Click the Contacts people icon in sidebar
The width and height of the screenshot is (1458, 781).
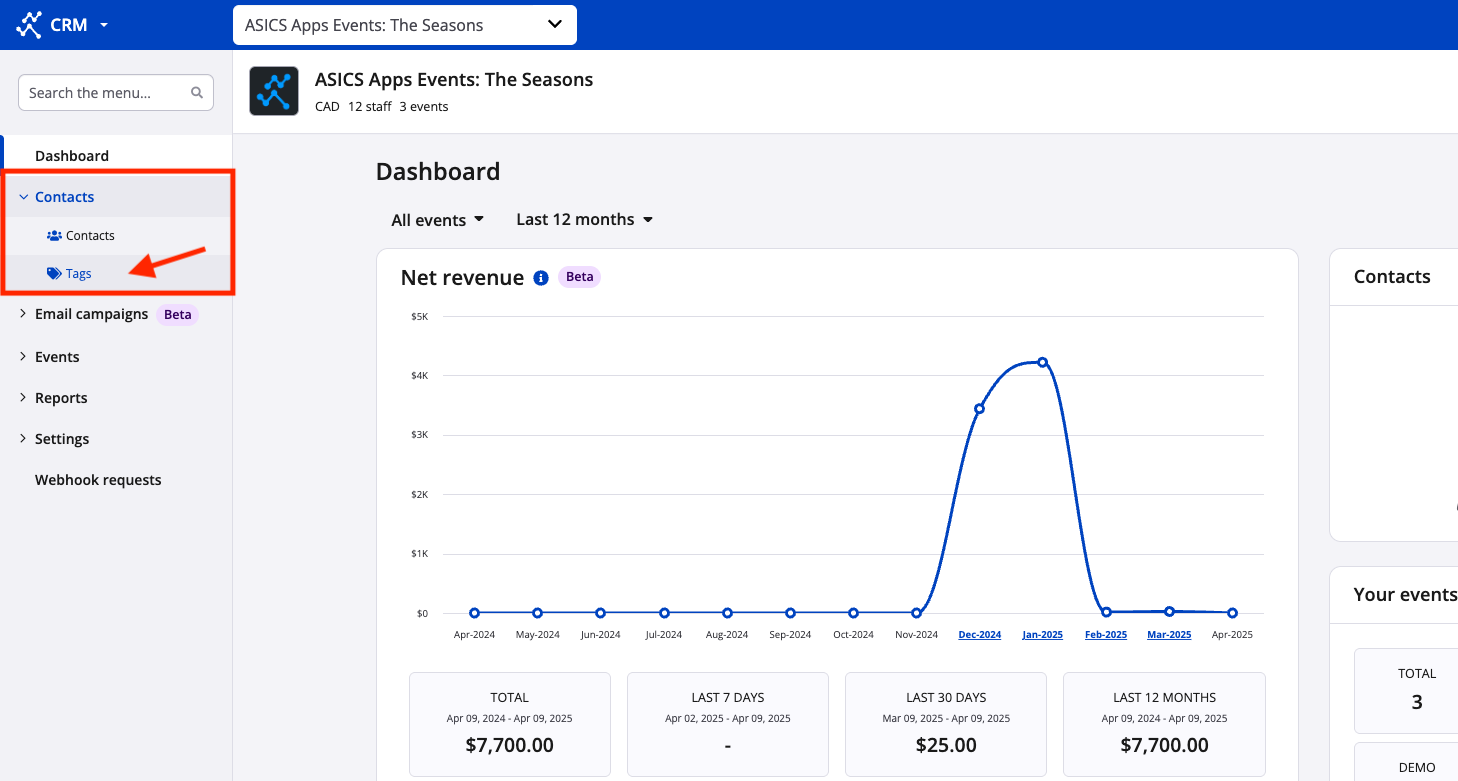coord(54,236)
